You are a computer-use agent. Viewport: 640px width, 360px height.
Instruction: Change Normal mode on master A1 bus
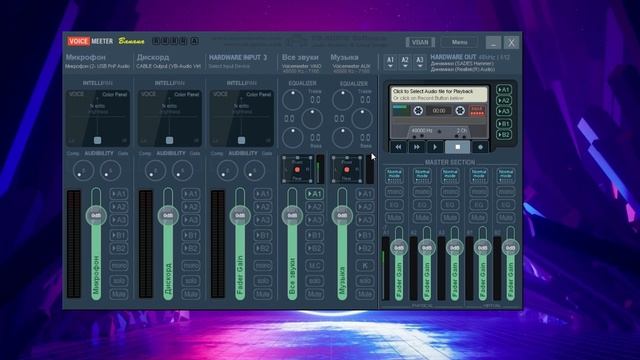click(x=394, y=176)
